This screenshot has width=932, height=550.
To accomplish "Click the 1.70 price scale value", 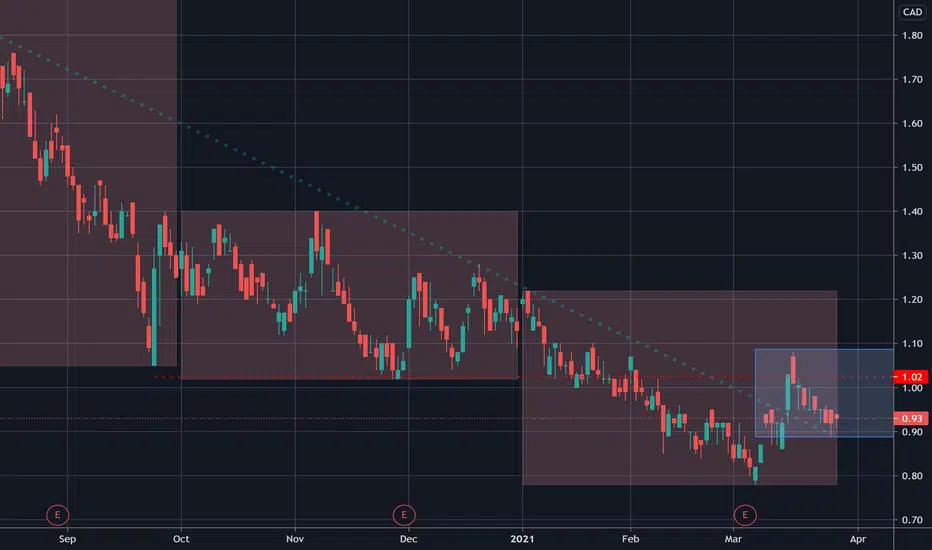I will [x=912, y=80].
